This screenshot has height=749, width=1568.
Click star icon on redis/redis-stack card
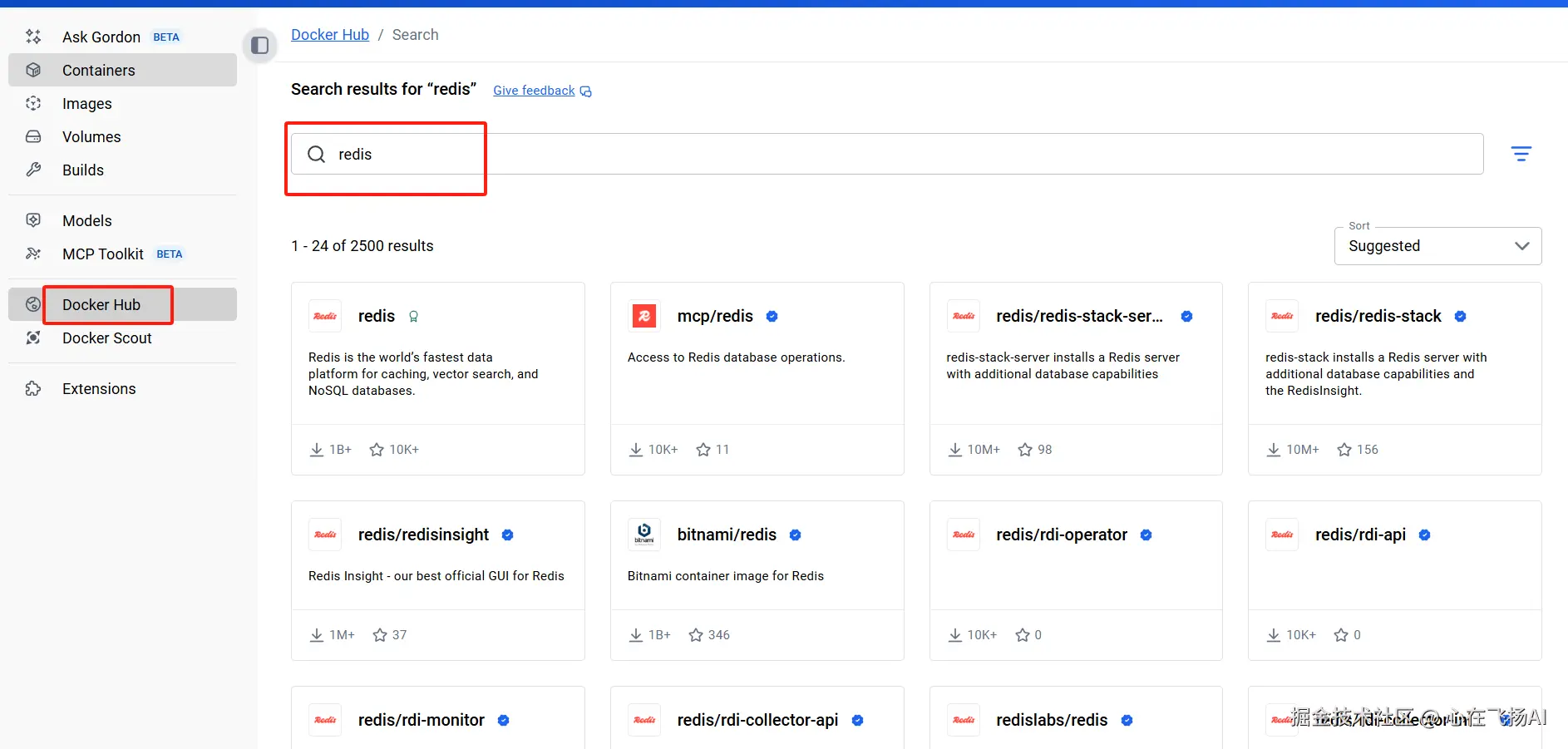point(1344,450)
